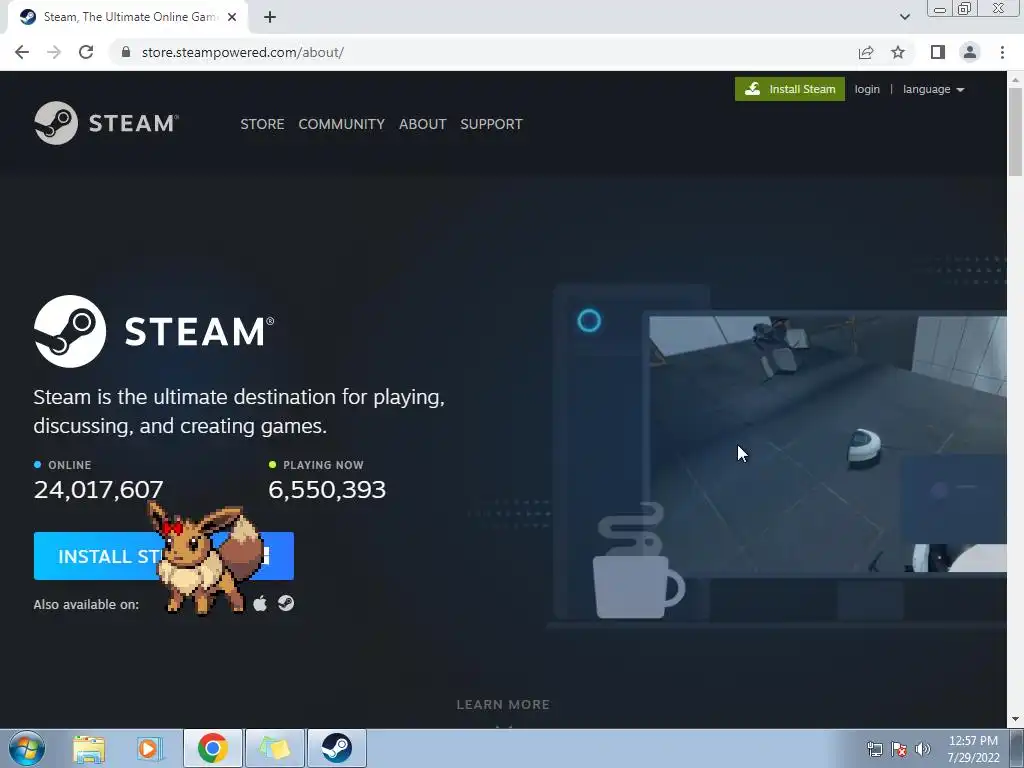Reload the page with refresh icon
The image size is (1024, 768).
pos(86,52)
